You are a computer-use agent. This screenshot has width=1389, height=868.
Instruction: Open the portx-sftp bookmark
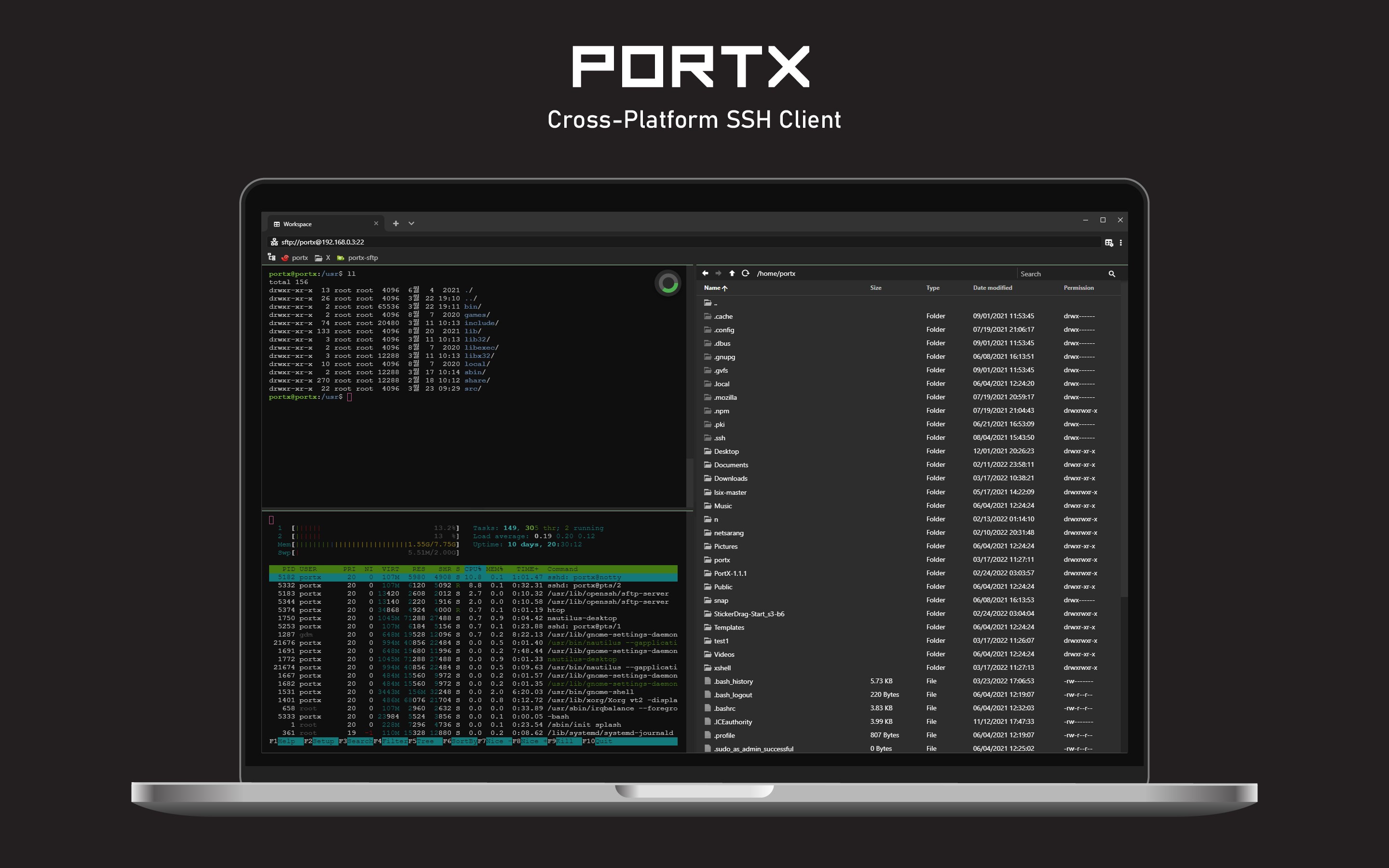pyautogui.click(x=357, y=258)
